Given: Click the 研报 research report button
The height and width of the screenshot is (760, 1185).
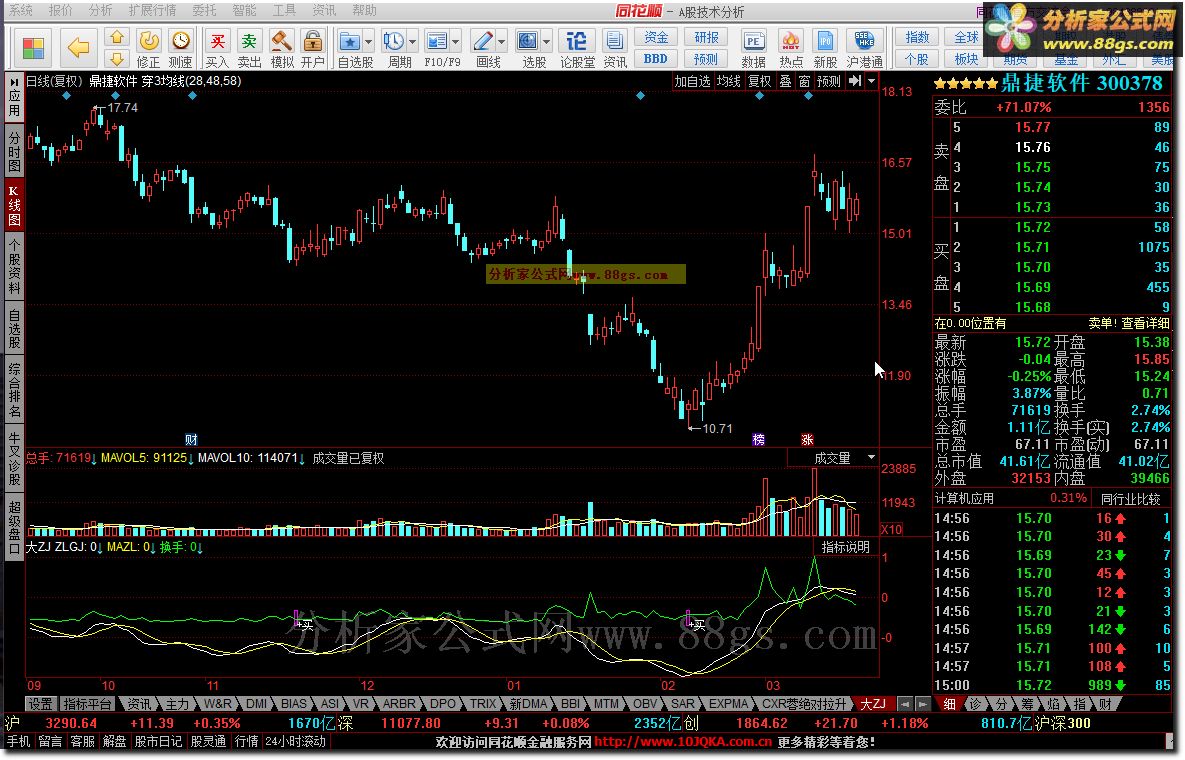Looking at the screenshot, I should click(x=706, y=37).
